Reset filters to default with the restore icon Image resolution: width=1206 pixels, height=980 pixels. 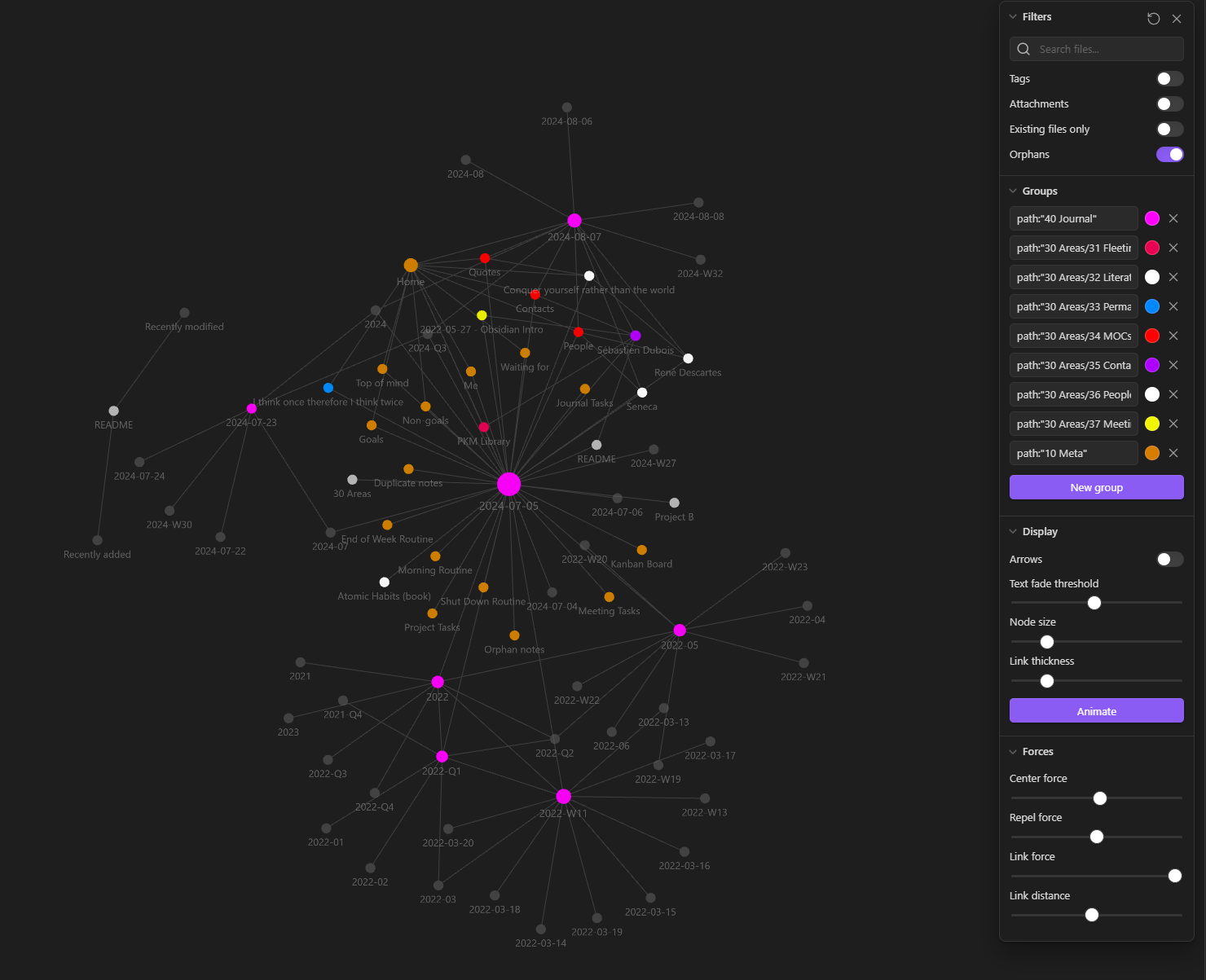[x=1153, y=19]
